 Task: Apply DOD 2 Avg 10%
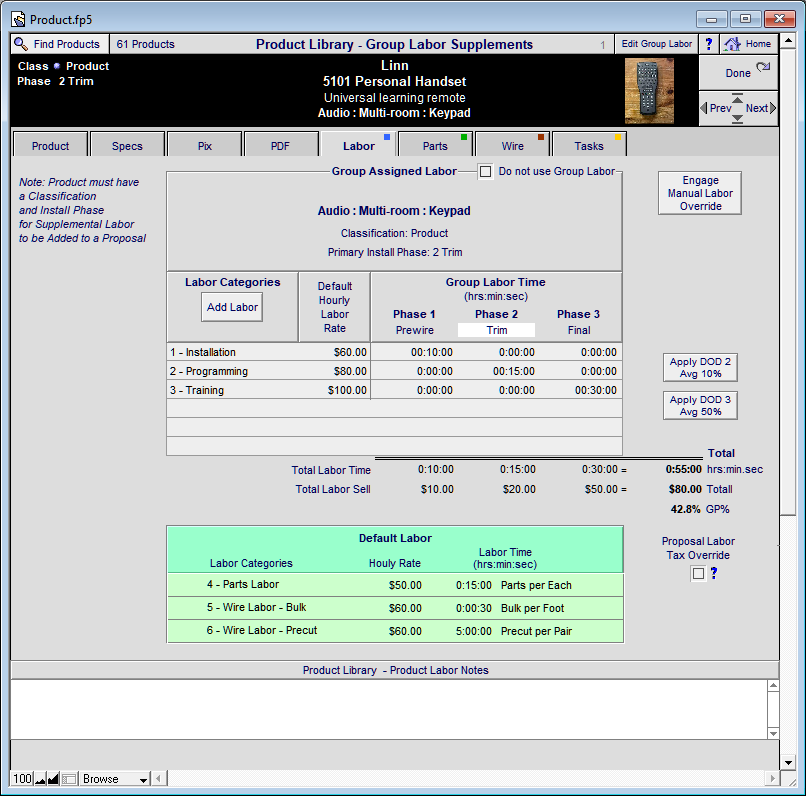700,367
